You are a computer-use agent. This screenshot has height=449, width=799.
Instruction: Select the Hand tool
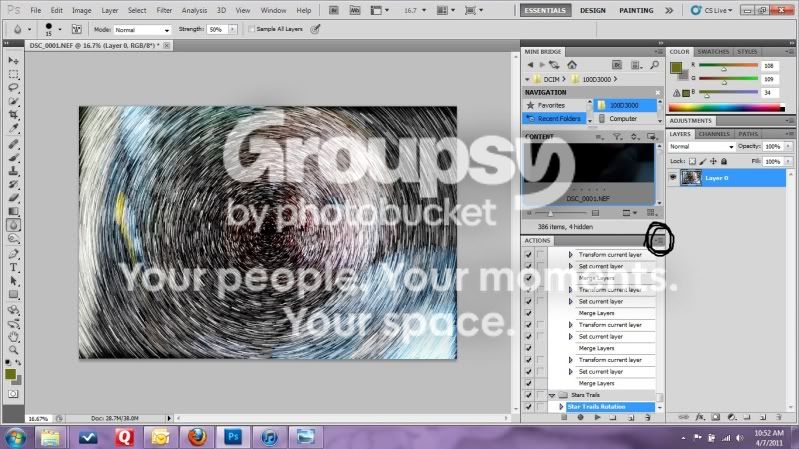click(13, 336)
